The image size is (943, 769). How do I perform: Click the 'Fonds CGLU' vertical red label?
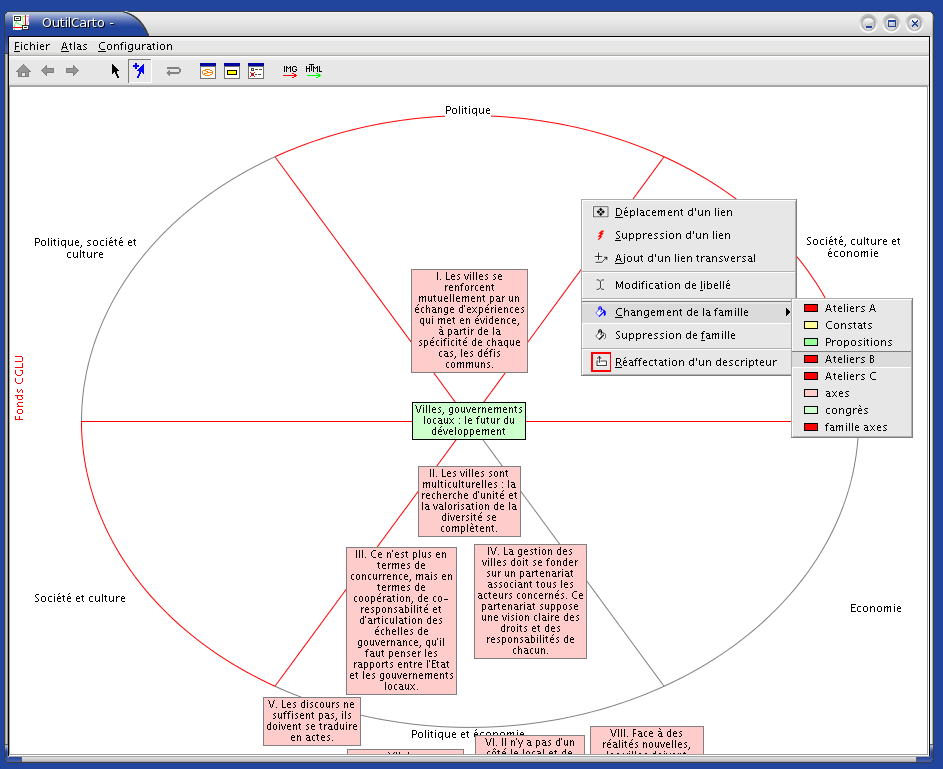pyautogui.click(x=20, y=388)
